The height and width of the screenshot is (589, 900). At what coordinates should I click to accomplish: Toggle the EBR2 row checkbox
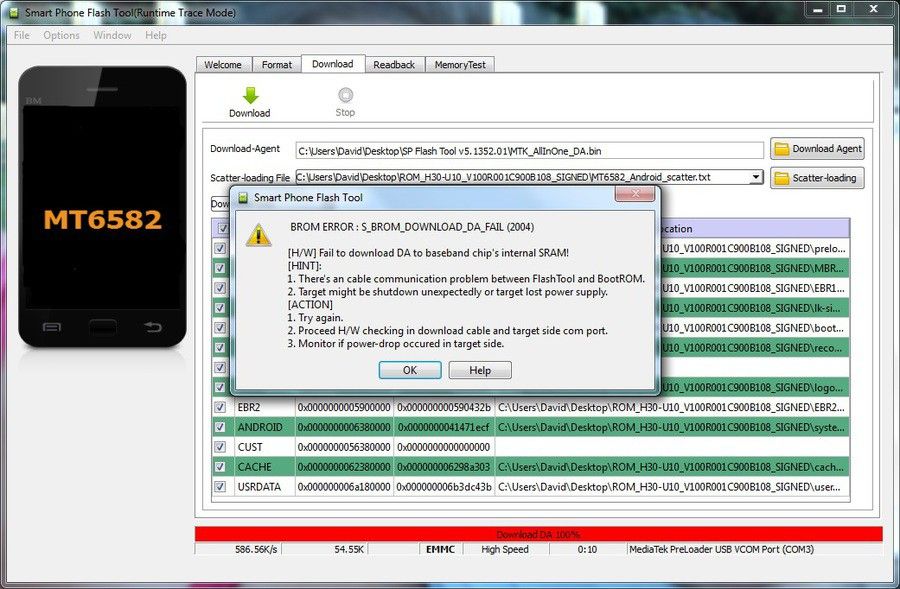point(220,407)
